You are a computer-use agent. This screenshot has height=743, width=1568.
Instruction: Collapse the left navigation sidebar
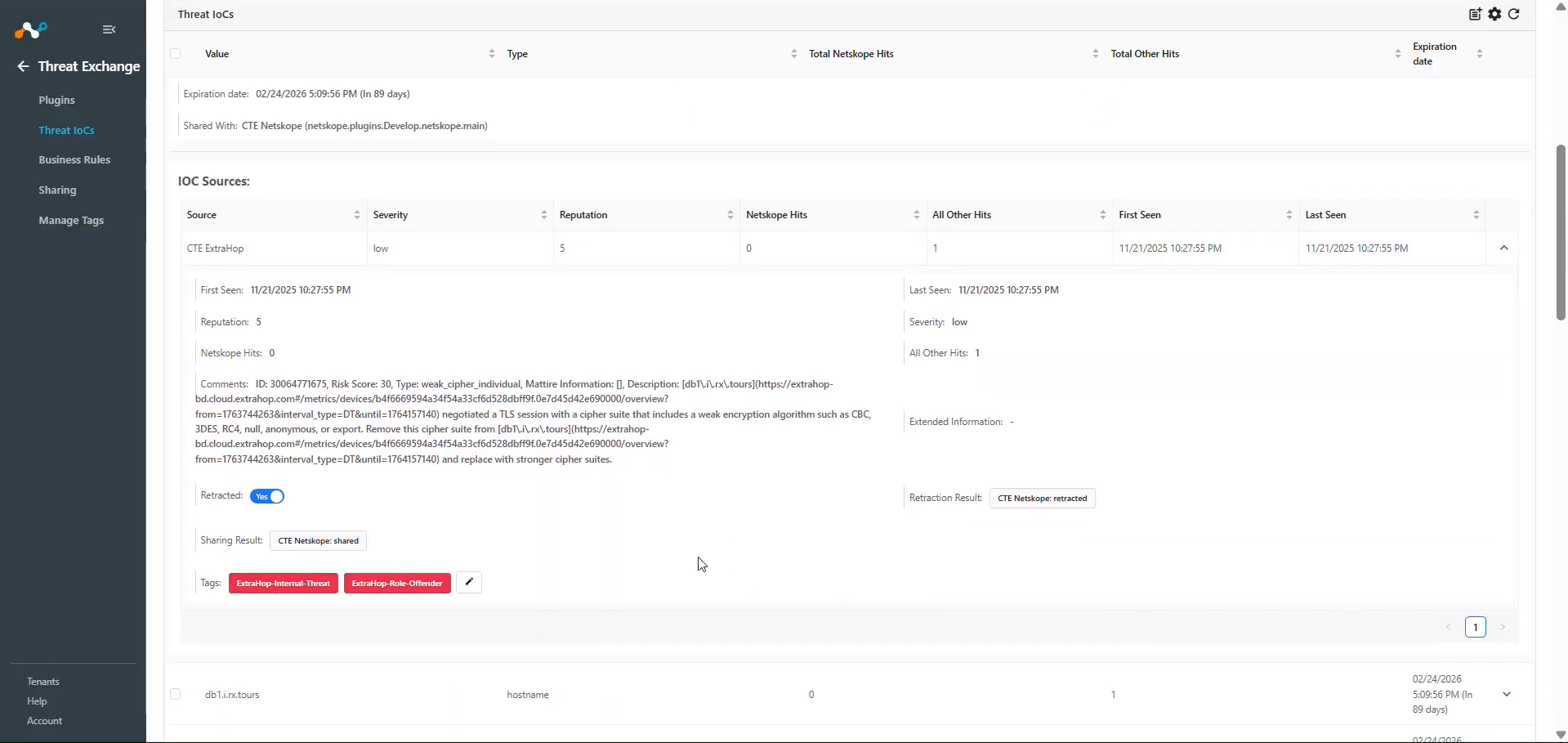tap(109, 29)
